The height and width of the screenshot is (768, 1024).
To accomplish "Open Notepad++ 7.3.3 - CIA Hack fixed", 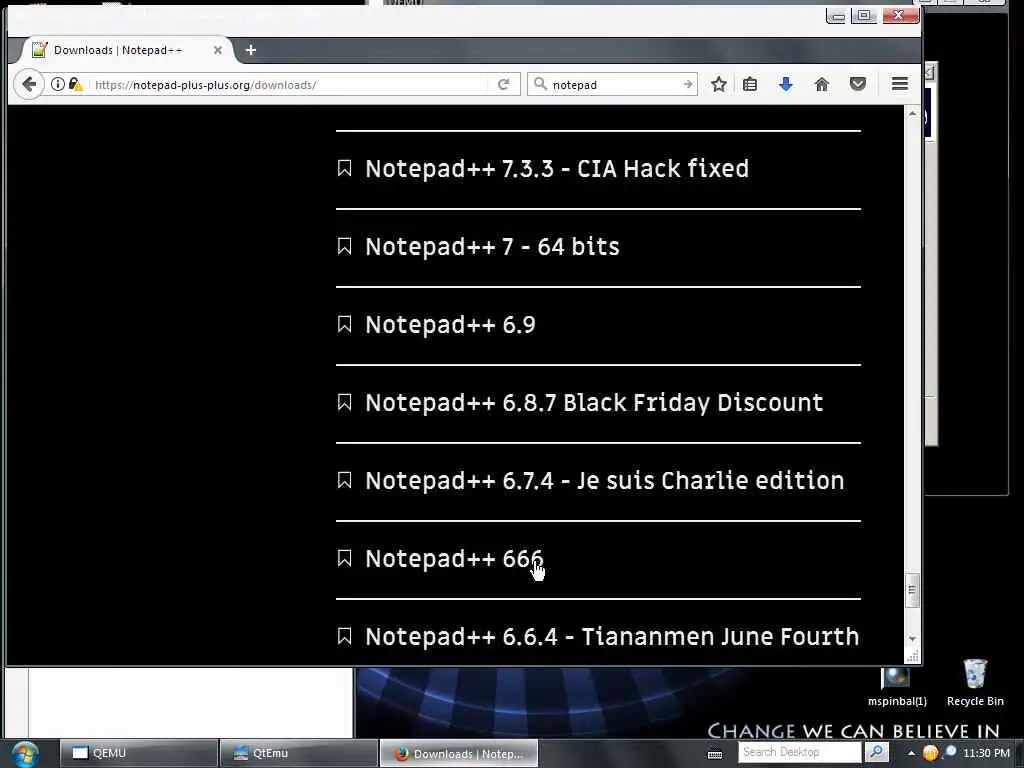I will (x=557, y=168).
